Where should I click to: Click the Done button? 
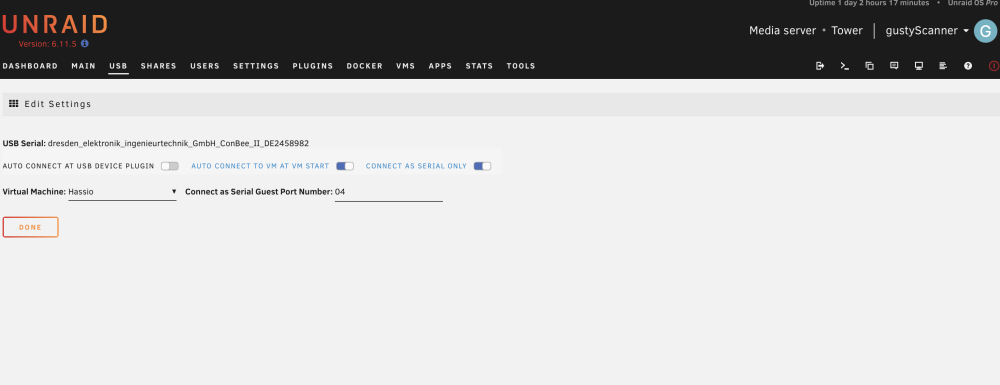[31, 227]
